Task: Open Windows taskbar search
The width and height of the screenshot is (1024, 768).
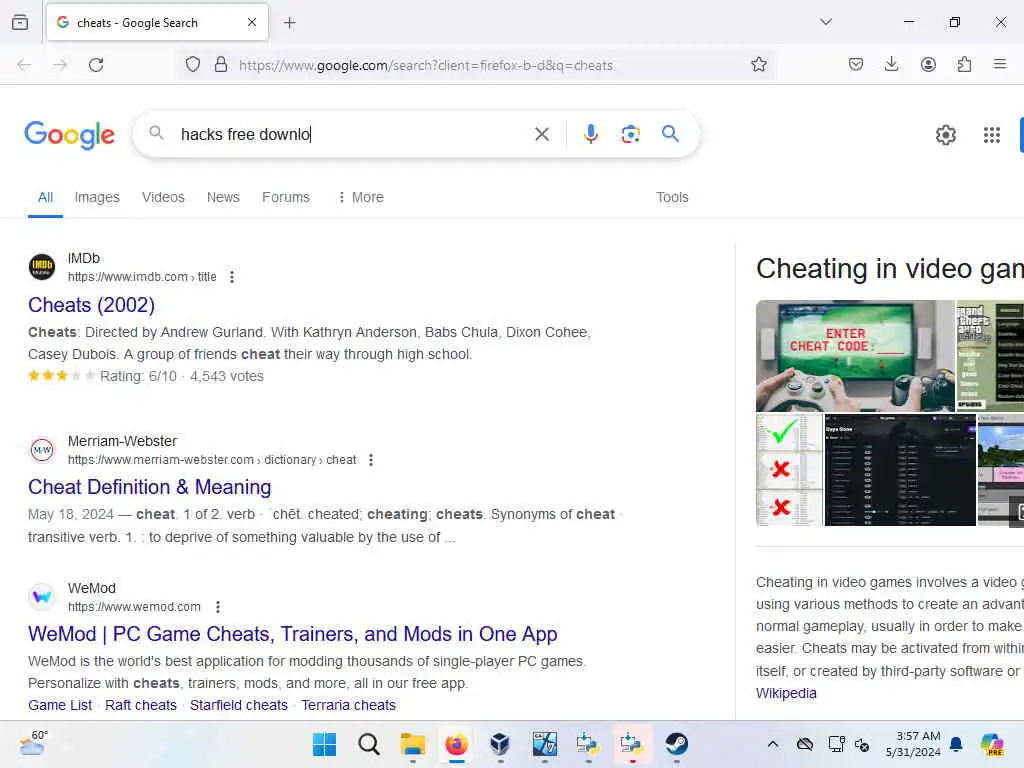Action: [368, 744]
